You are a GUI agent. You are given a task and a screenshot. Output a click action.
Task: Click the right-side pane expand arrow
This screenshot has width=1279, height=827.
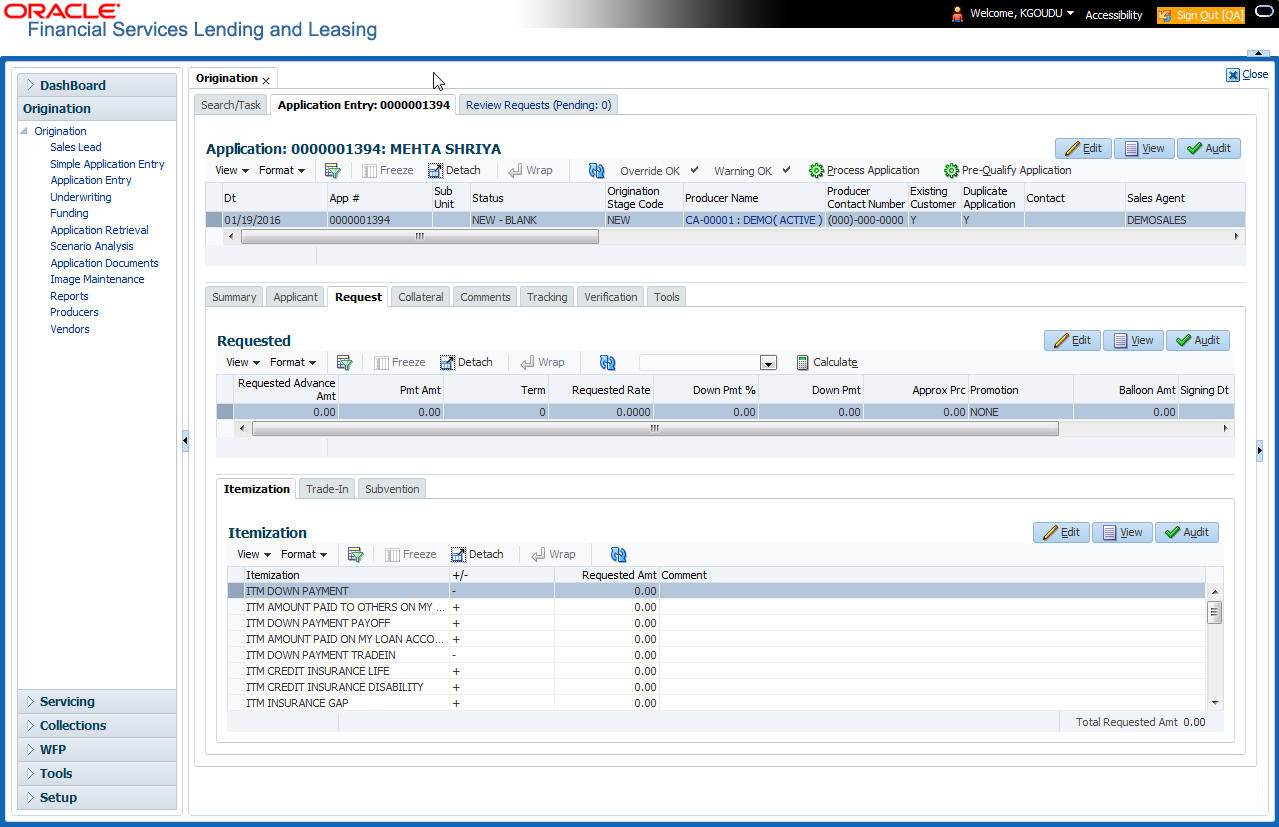coord(1260,450)
